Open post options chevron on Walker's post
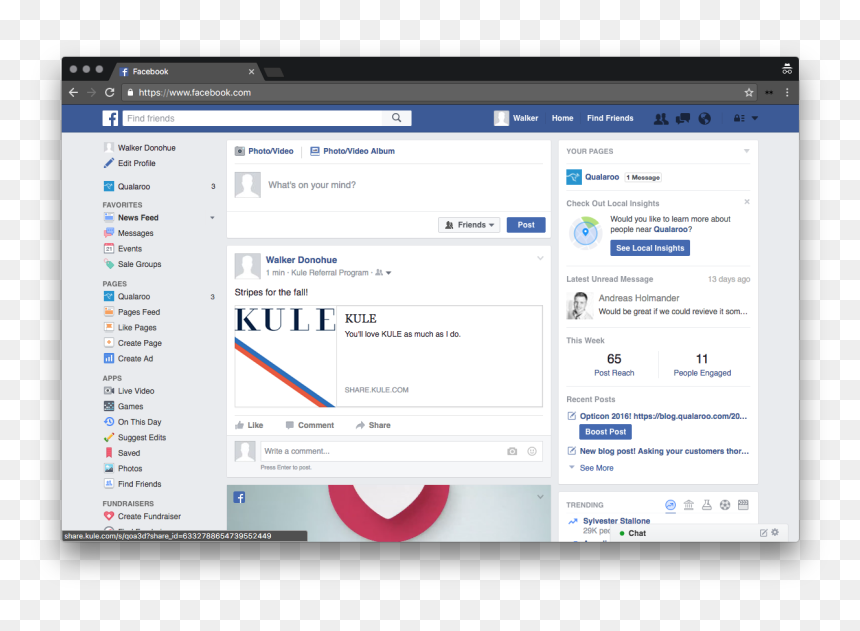Image resolution: width=860 pixels, height=631 pixels. [x=540, y=258]
